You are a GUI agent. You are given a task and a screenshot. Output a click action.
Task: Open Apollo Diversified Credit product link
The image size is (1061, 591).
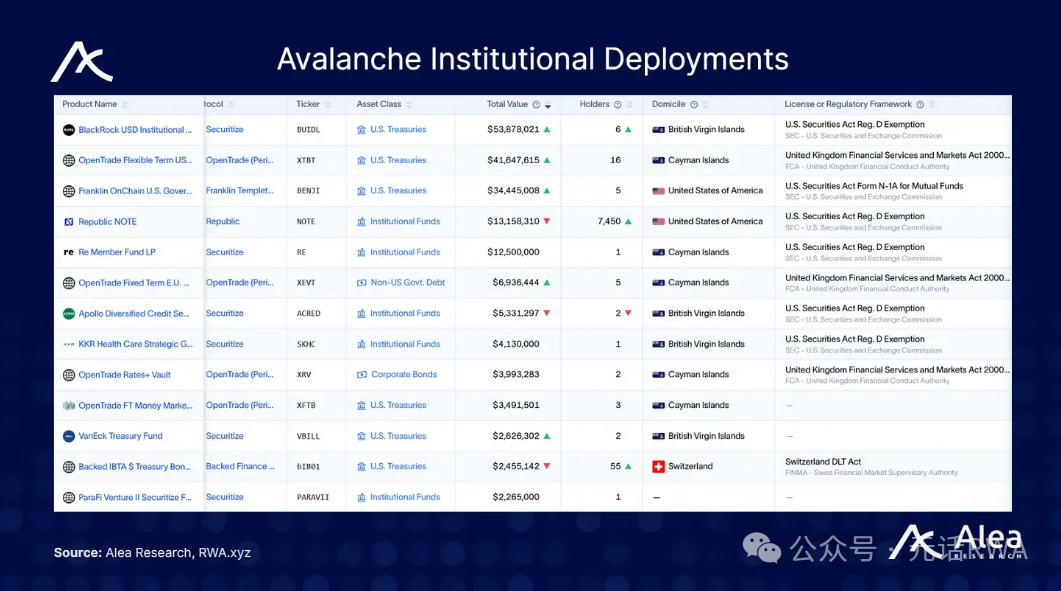pyautogui.click(x=134, y=313)
